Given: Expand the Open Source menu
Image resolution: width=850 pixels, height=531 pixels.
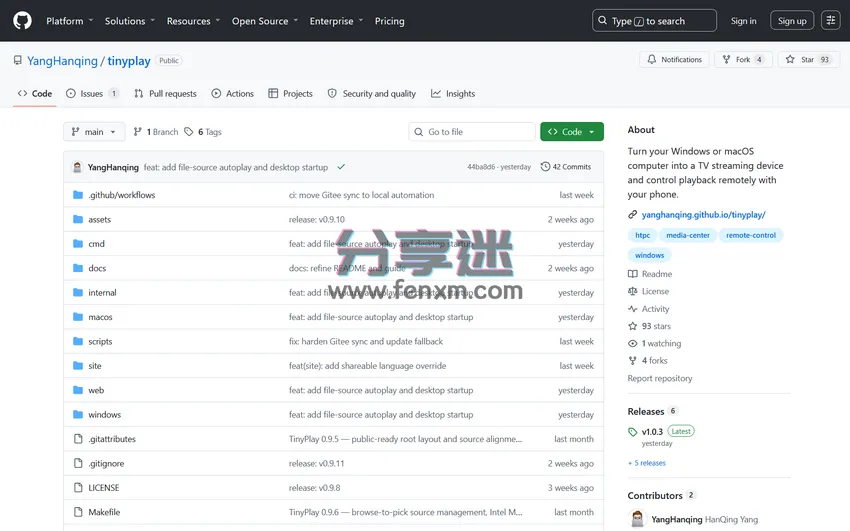Looking at the screenshot, I should tap(265, 21).
